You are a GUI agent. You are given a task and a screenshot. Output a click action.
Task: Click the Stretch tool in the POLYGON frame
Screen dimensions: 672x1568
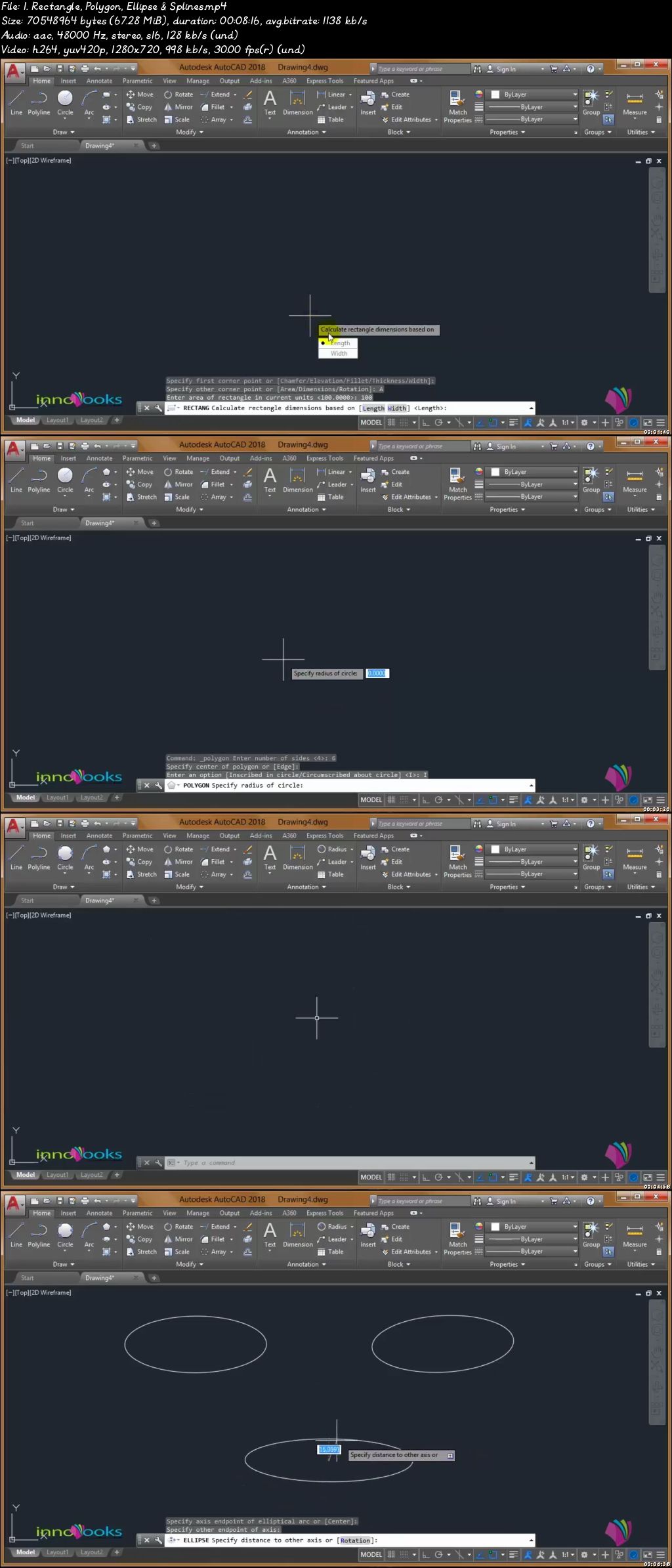(x=142, y=497)
